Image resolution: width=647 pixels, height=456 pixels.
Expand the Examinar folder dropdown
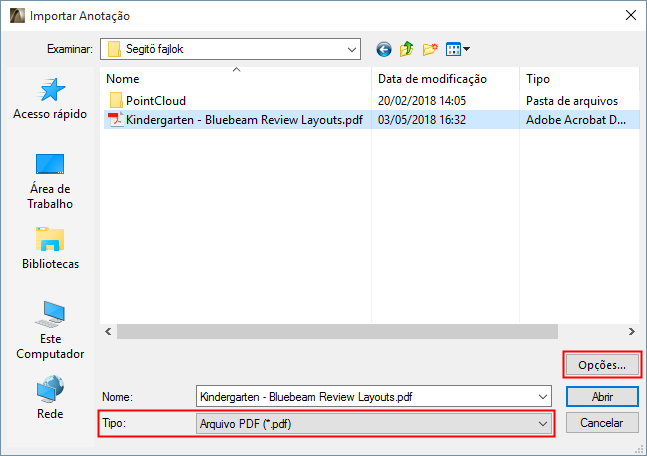[352, 50]
